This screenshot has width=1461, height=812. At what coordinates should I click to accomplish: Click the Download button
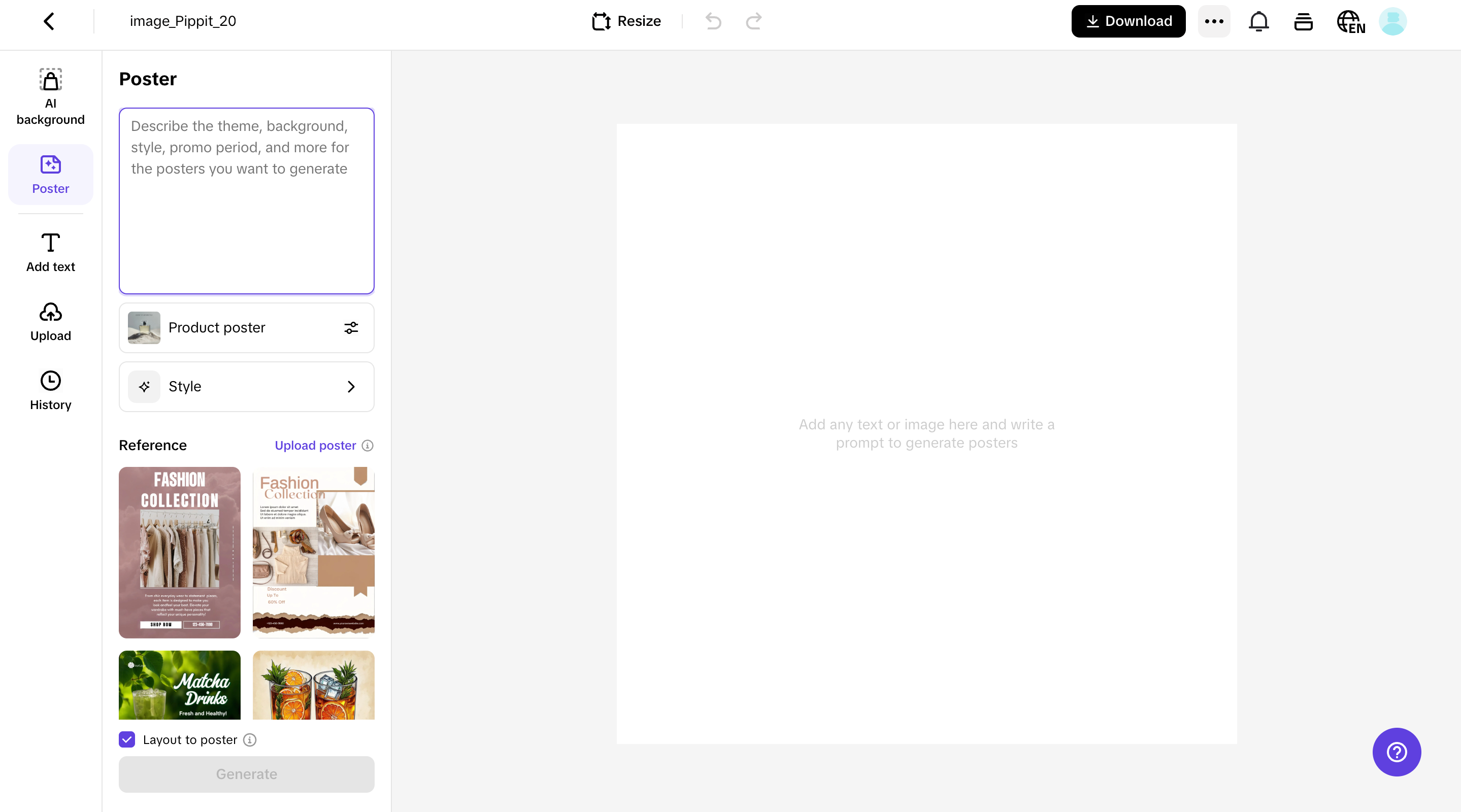pyautogui.click(x=1128, y=21)
